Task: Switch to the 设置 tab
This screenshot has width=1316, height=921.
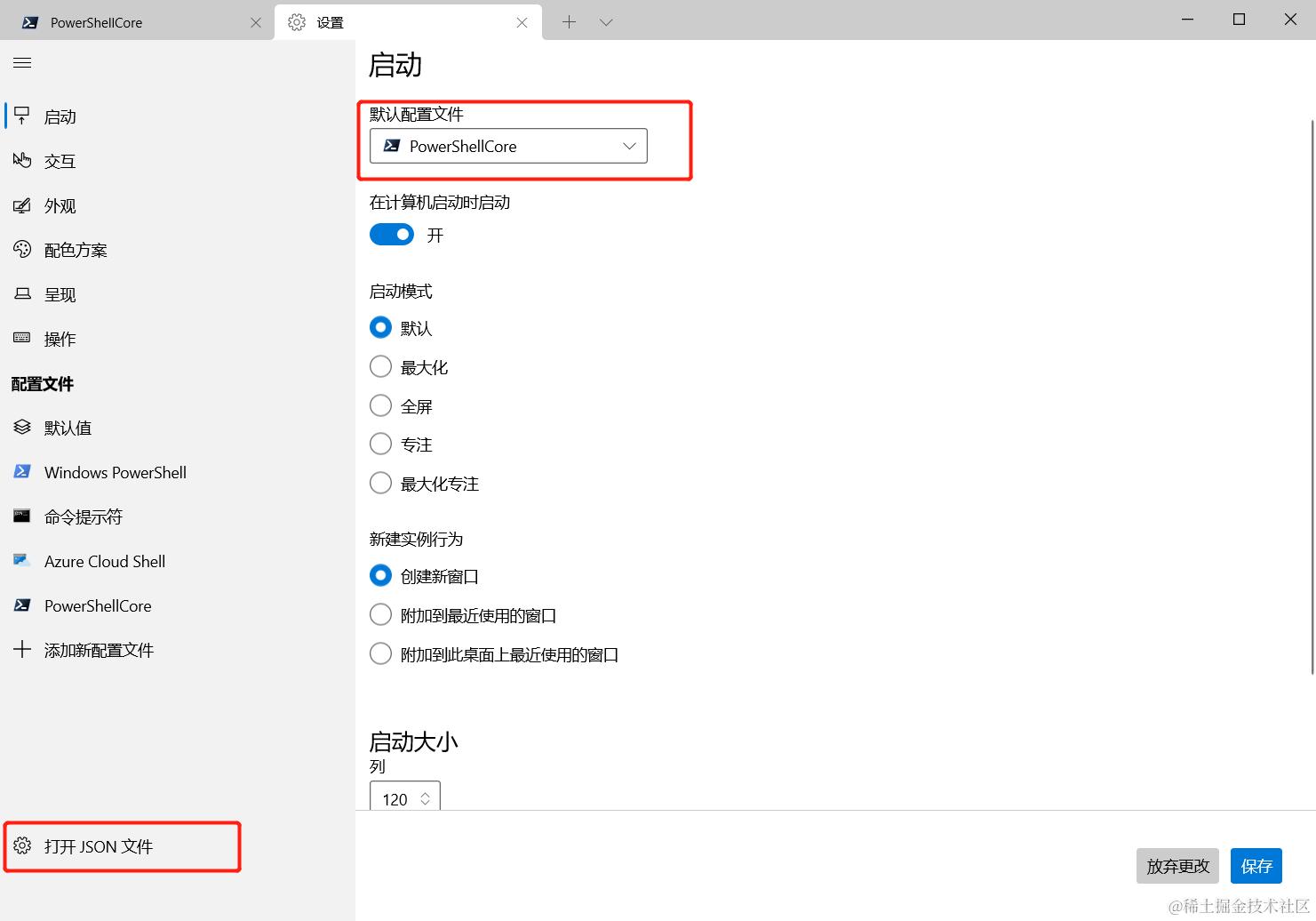Action: coord(409,22)
